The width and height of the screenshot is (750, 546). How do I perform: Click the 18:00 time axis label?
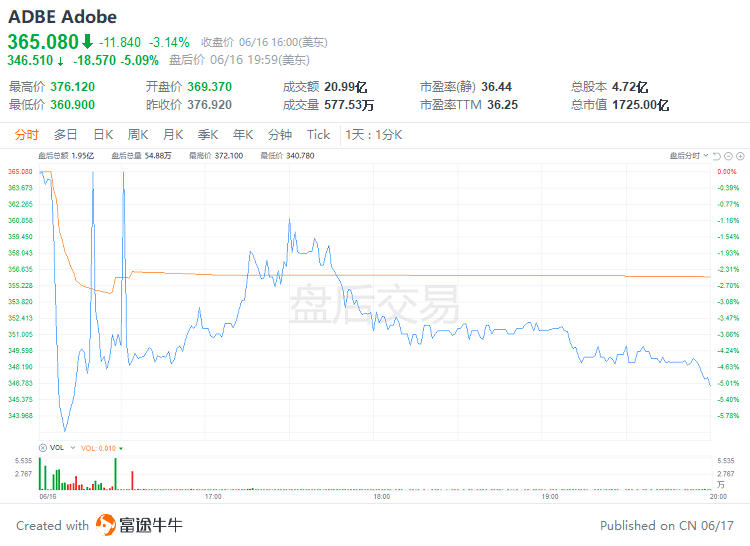click(x=382, y=497)
